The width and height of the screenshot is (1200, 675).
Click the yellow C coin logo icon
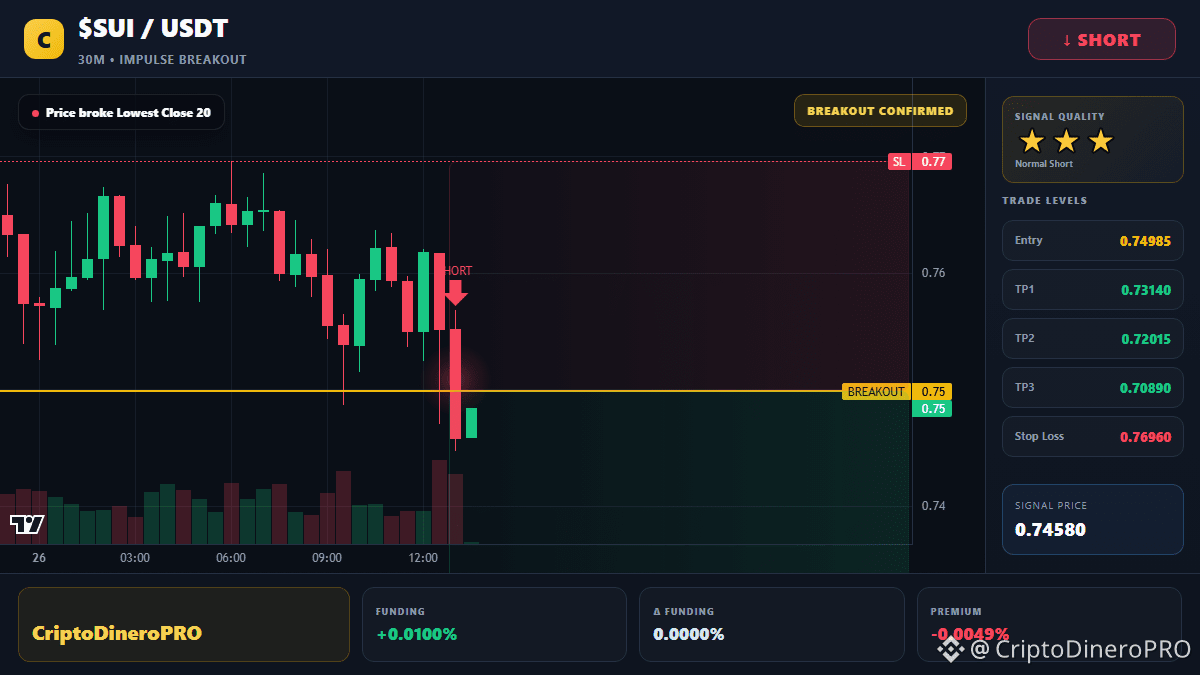point(44,39)
